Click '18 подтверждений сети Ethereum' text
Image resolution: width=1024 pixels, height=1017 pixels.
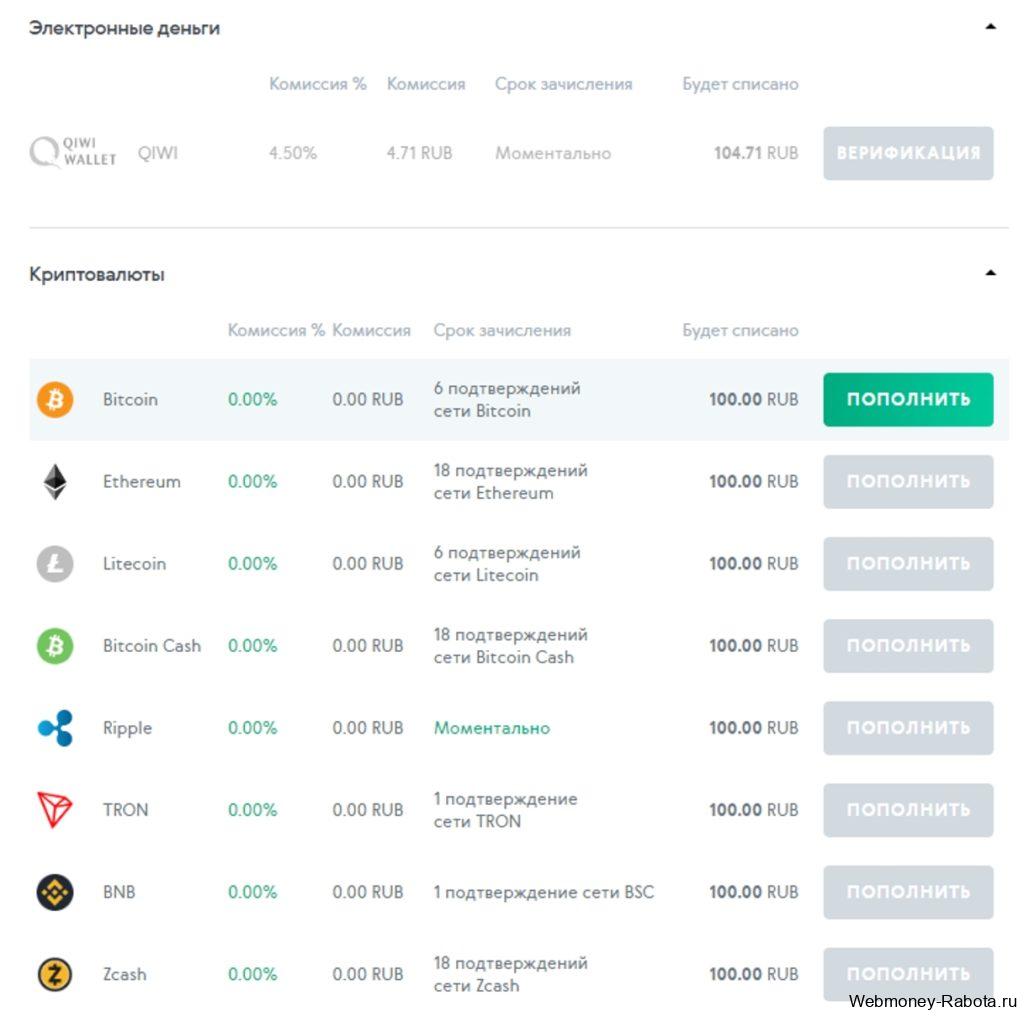(511, 481)
